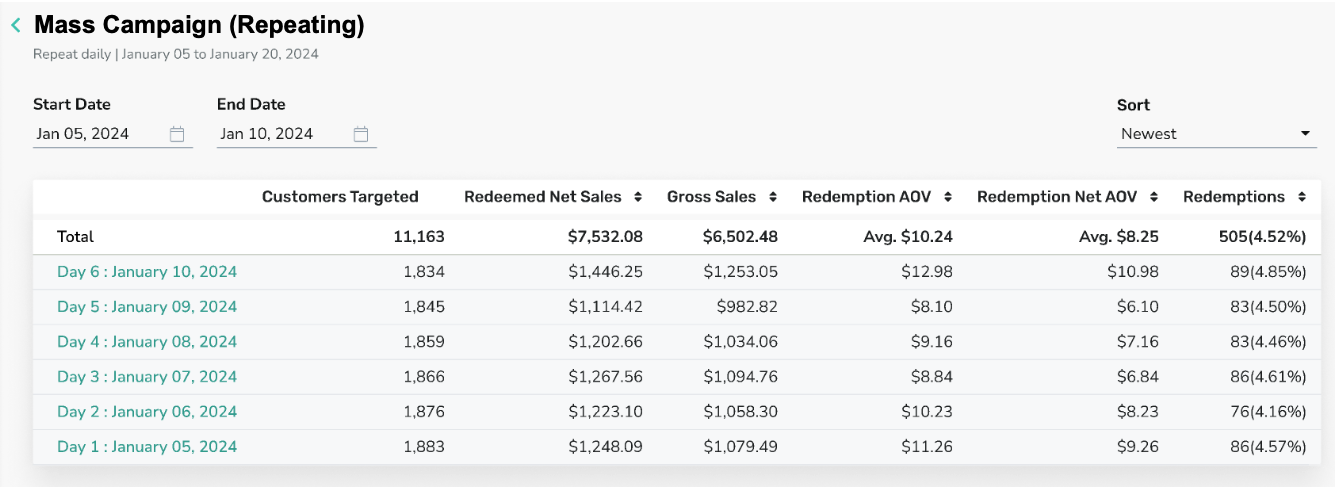Image resolution: width=1335 pixels, height=487 pixels.
Task: Open the Start Date calendar icon
Action: click(x=177, y=134)
